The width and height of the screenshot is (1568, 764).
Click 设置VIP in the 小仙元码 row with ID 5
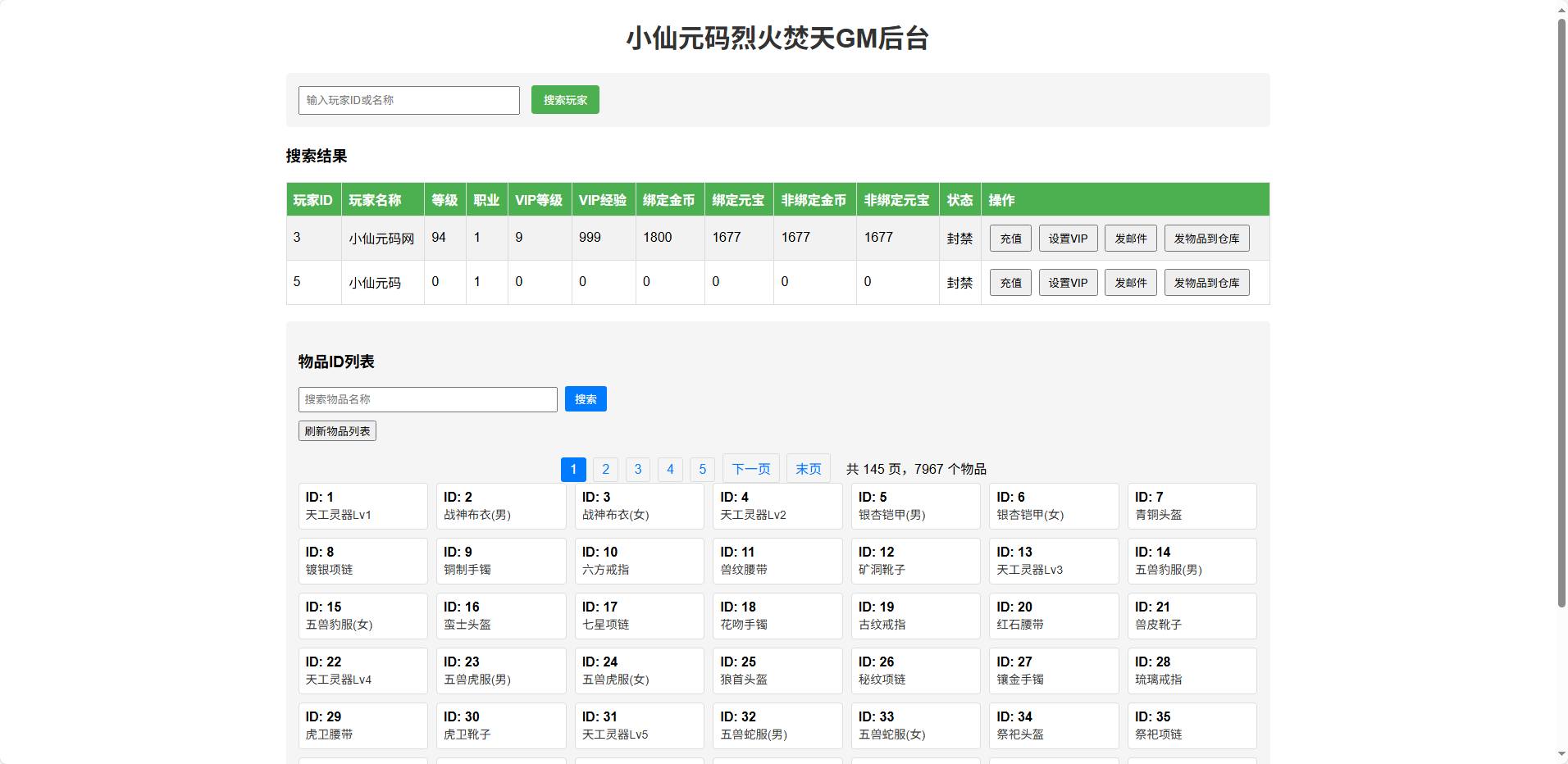tap(1068, 283)
